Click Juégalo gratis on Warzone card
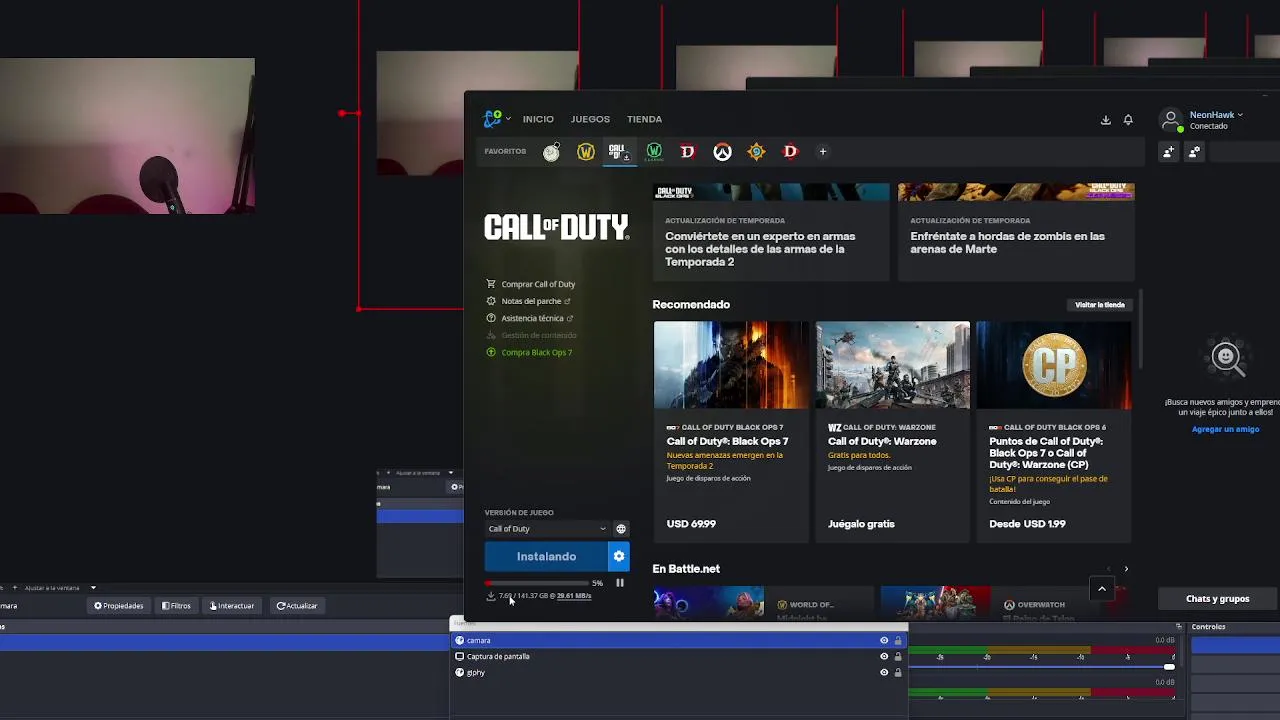The image size is (1280, 720). 861,524
